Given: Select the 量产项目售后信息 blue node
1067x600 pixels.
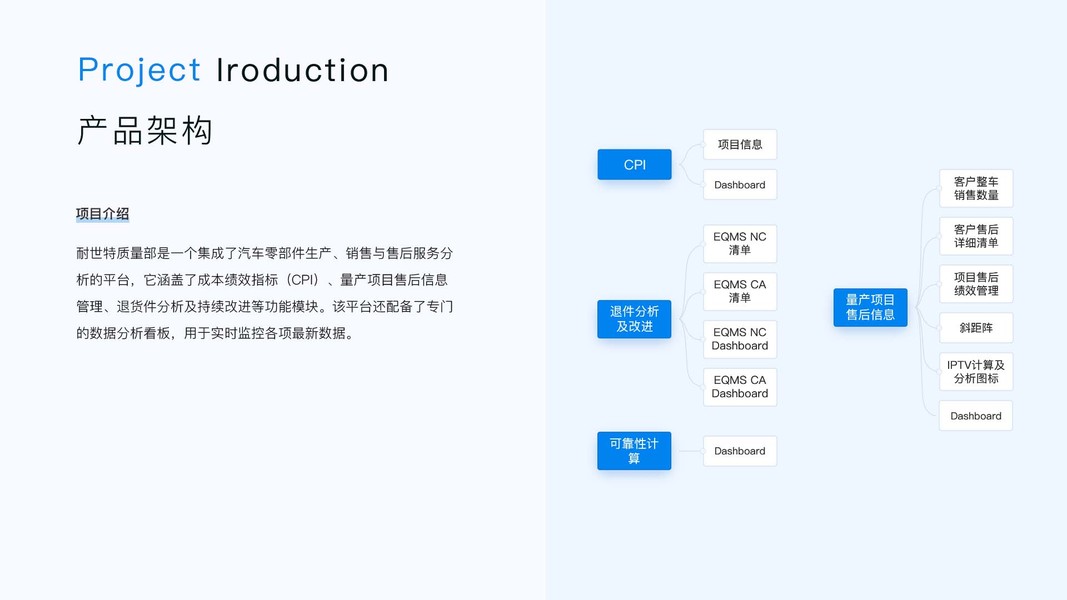Looking at the screenshot, I should [870, 307].
